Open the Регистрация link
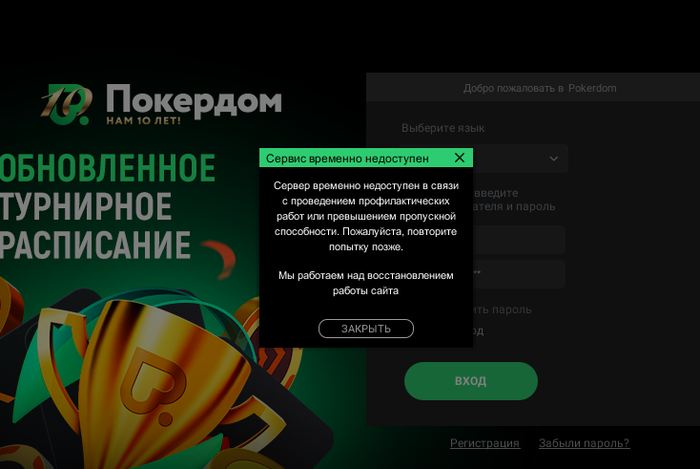The image size is (700, 469). coord(485,443)
